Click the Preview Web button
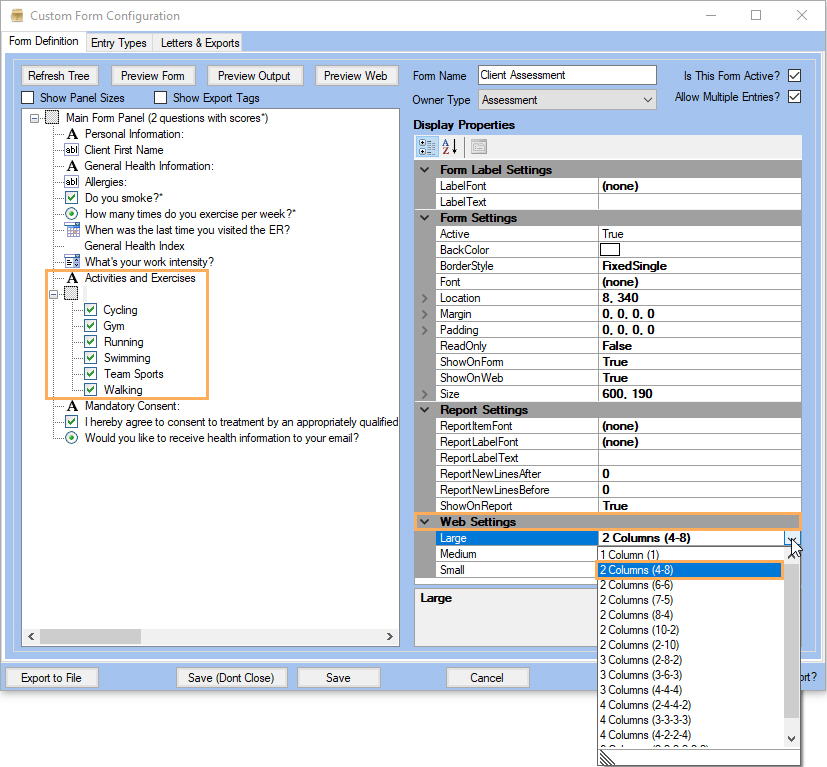The width and height of the screenshot is (827, 767). (x=355, y=76)
